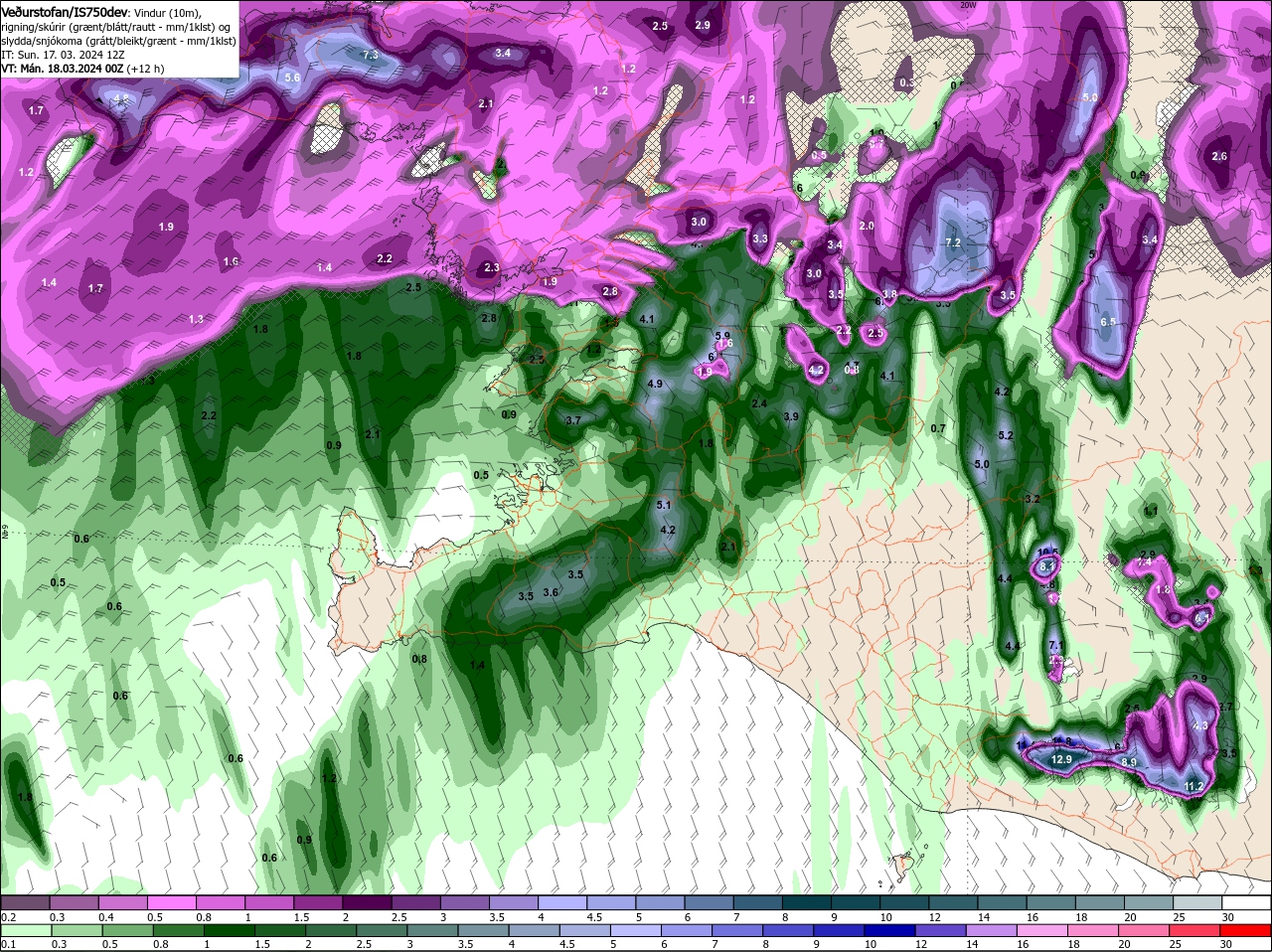Click the 5.1 rain value on the map

click(665, 505)
